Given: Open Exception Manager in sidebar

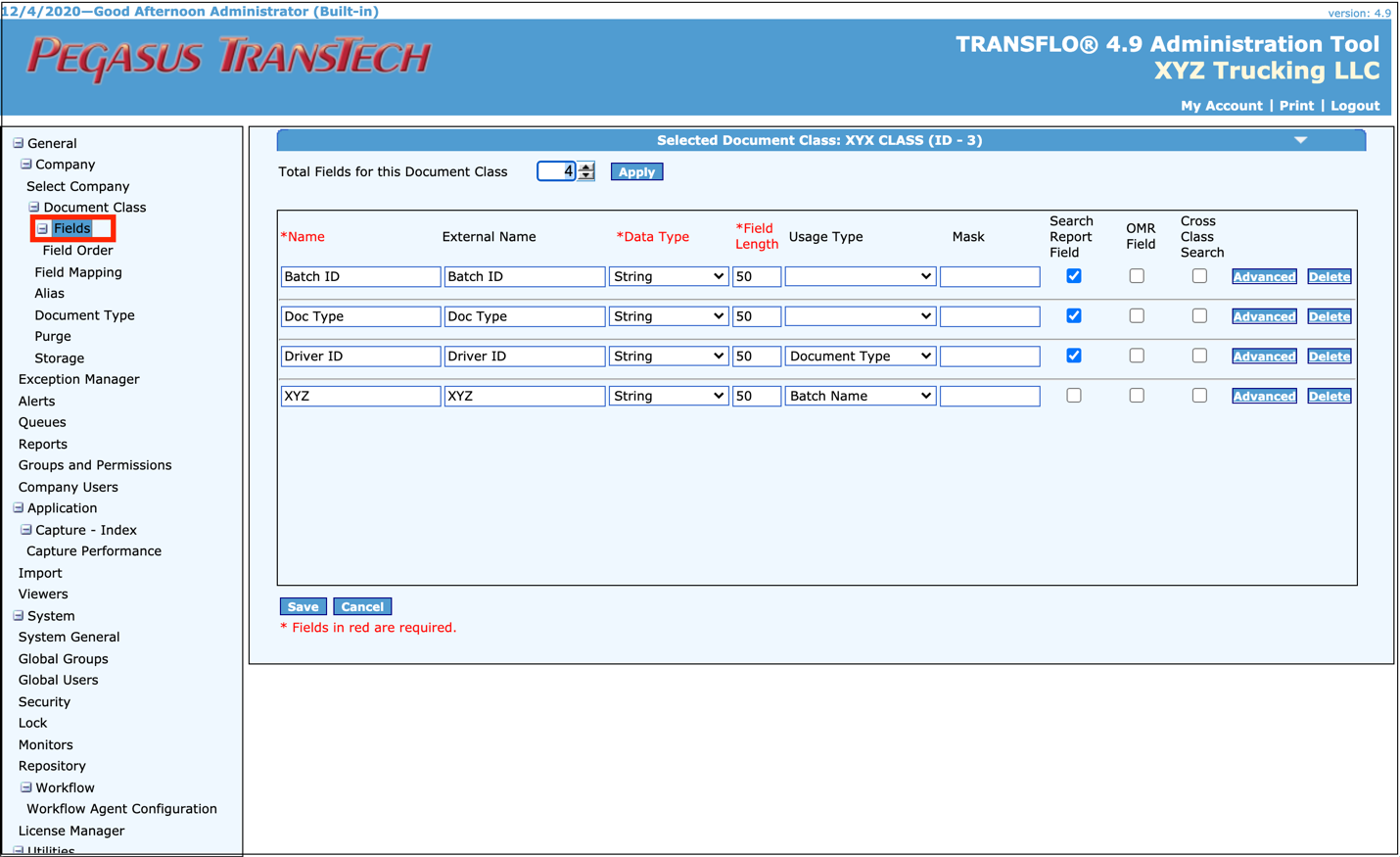Looking at the screenshot, I should coord(79,379).
